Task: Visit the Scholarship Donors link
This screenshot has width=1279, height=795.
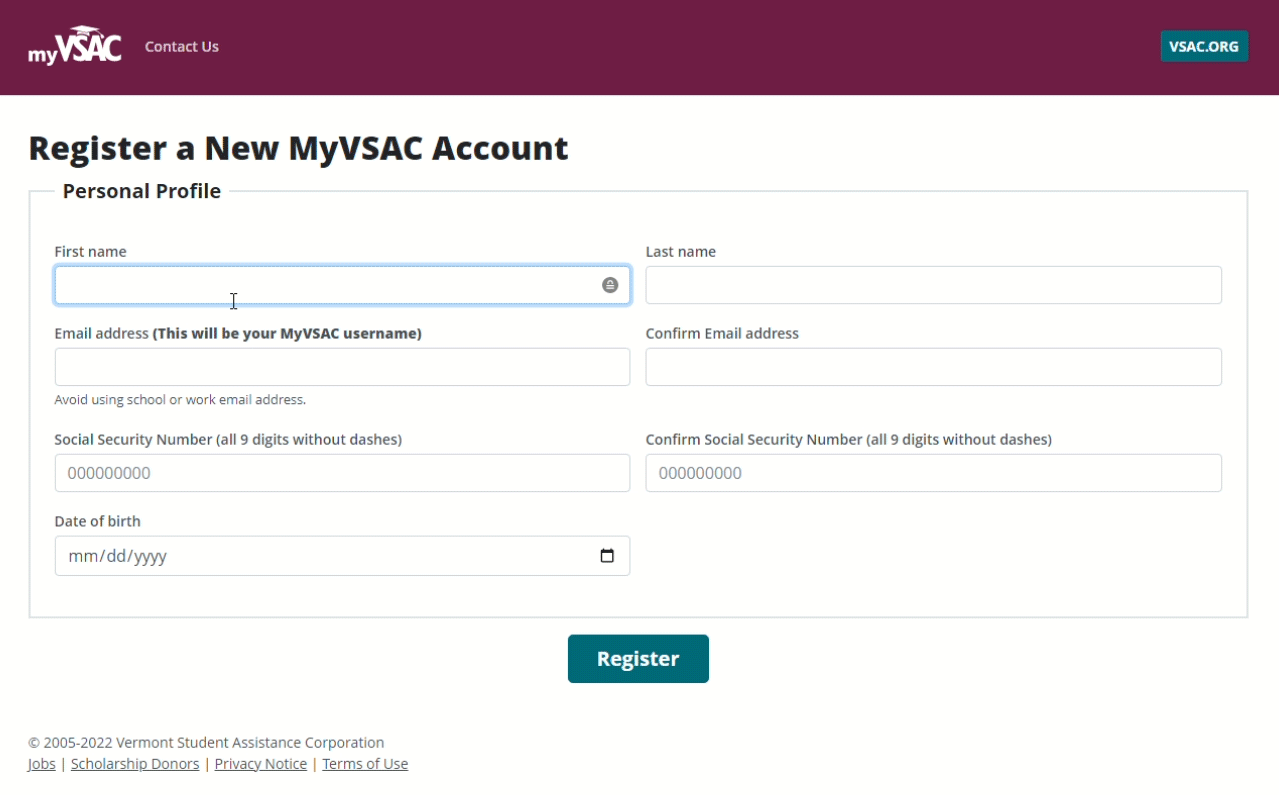Action: click(x=135, y=764)
